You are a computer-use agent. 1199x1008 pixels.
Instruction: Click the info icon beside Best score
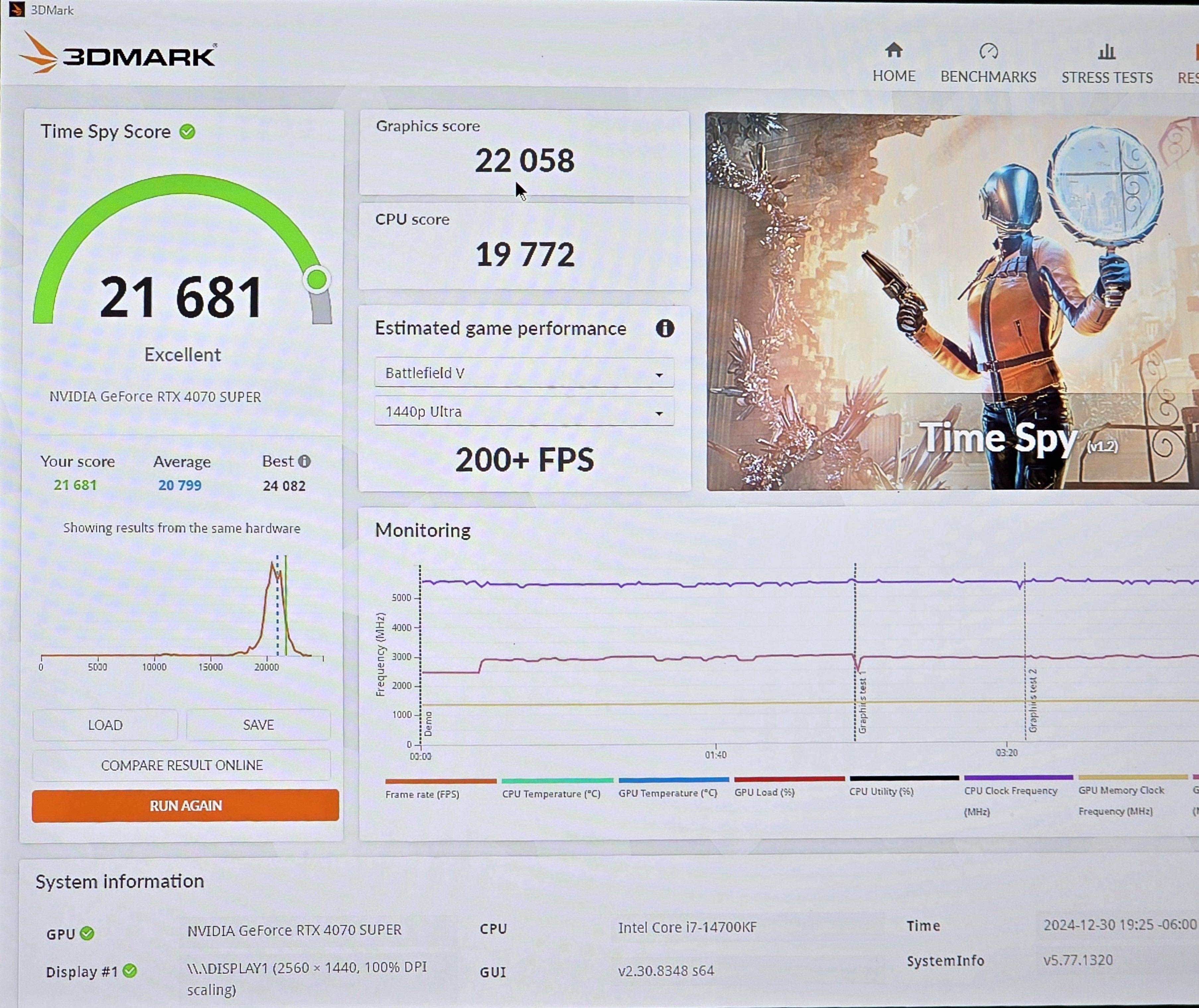pos(305,461)
